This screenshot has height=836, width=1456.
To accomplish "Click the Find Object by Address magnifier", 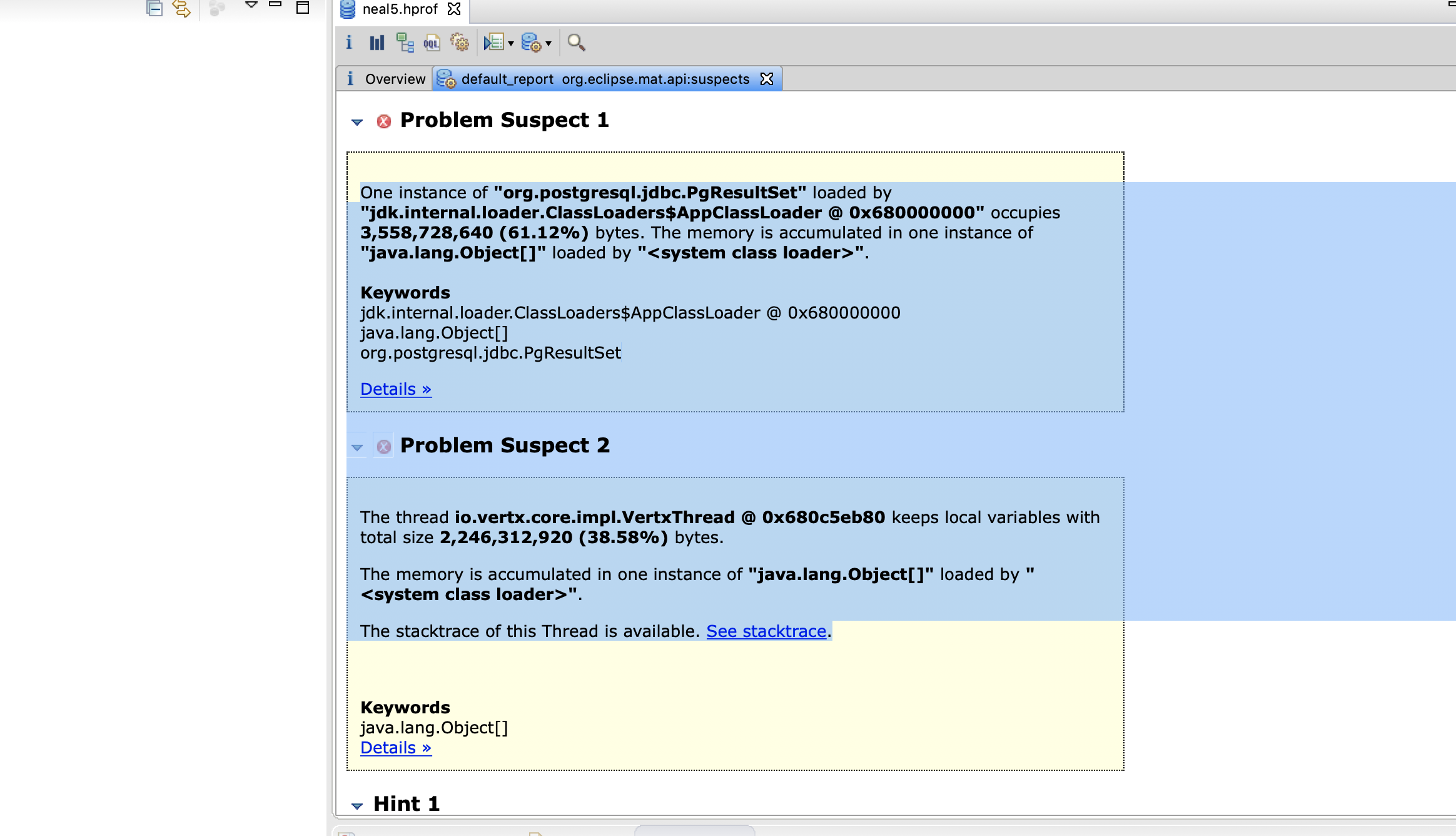I will [576, 43].
